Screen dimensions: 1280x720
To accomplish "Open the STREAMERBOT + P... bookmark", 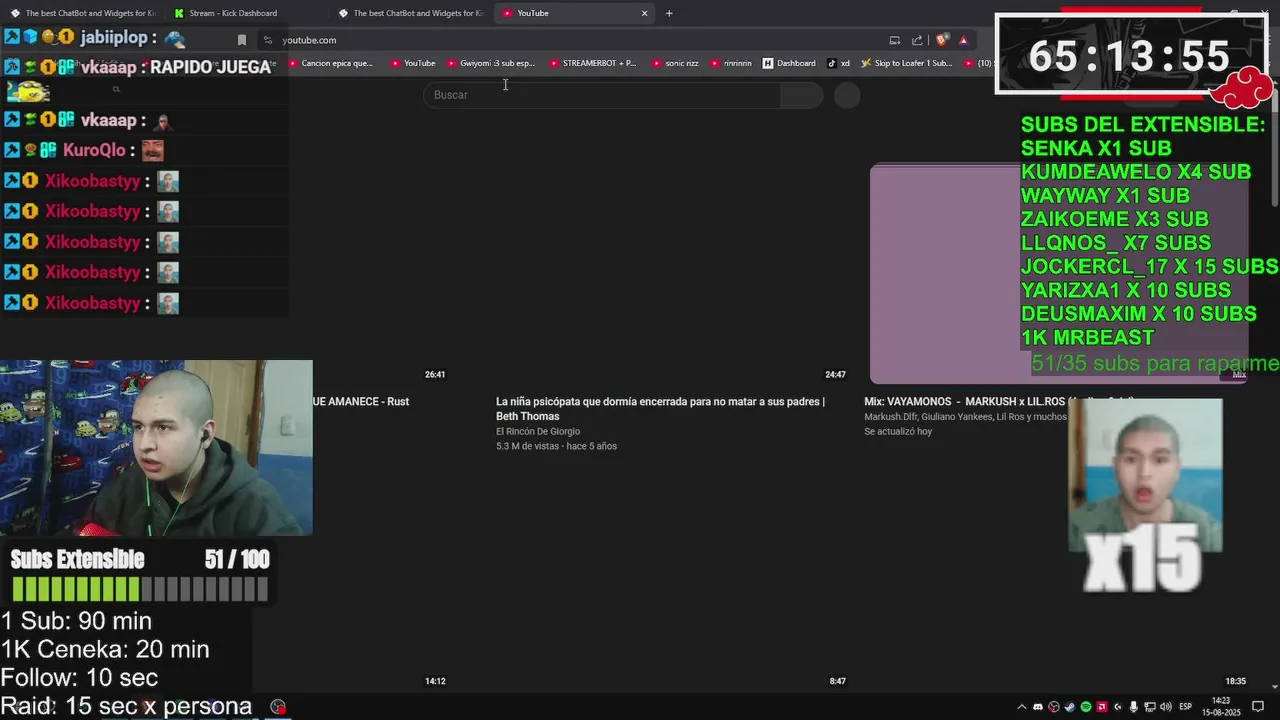I will point(593,63).
